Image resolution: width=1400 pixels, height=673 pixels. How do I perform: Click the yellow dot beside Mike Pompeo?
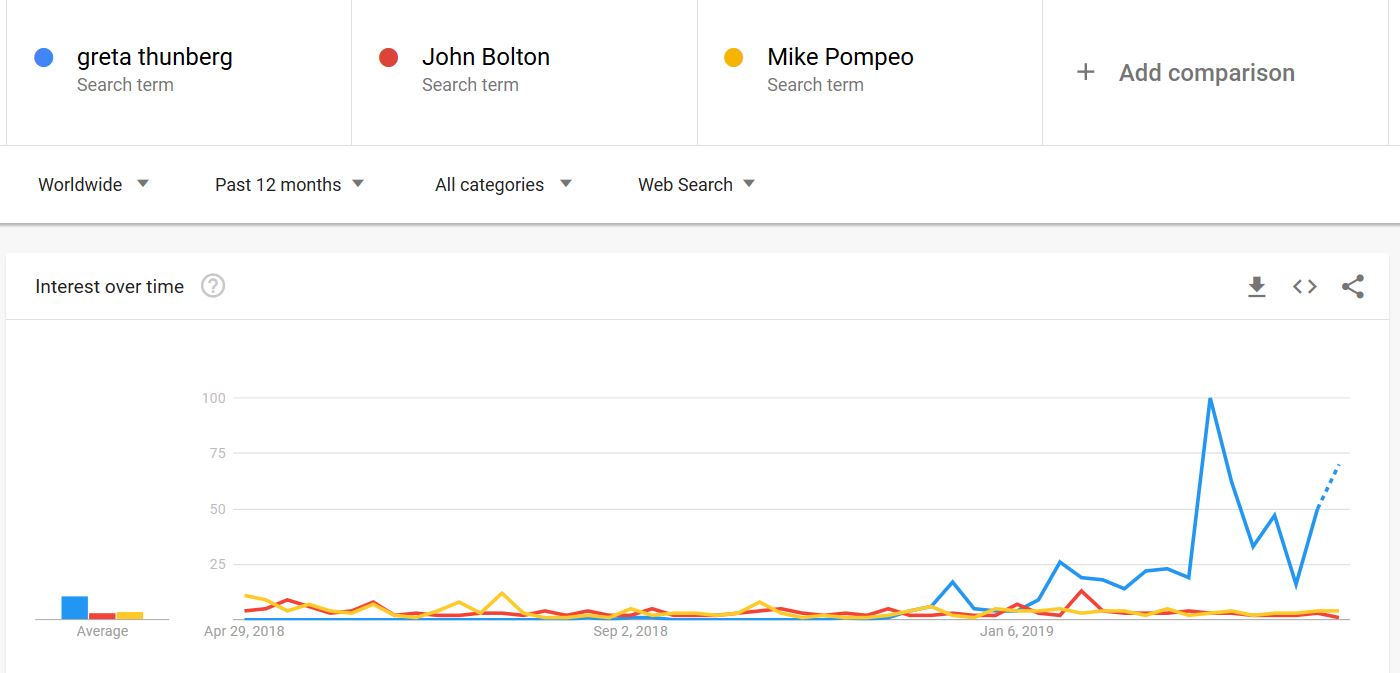point(734,58)
